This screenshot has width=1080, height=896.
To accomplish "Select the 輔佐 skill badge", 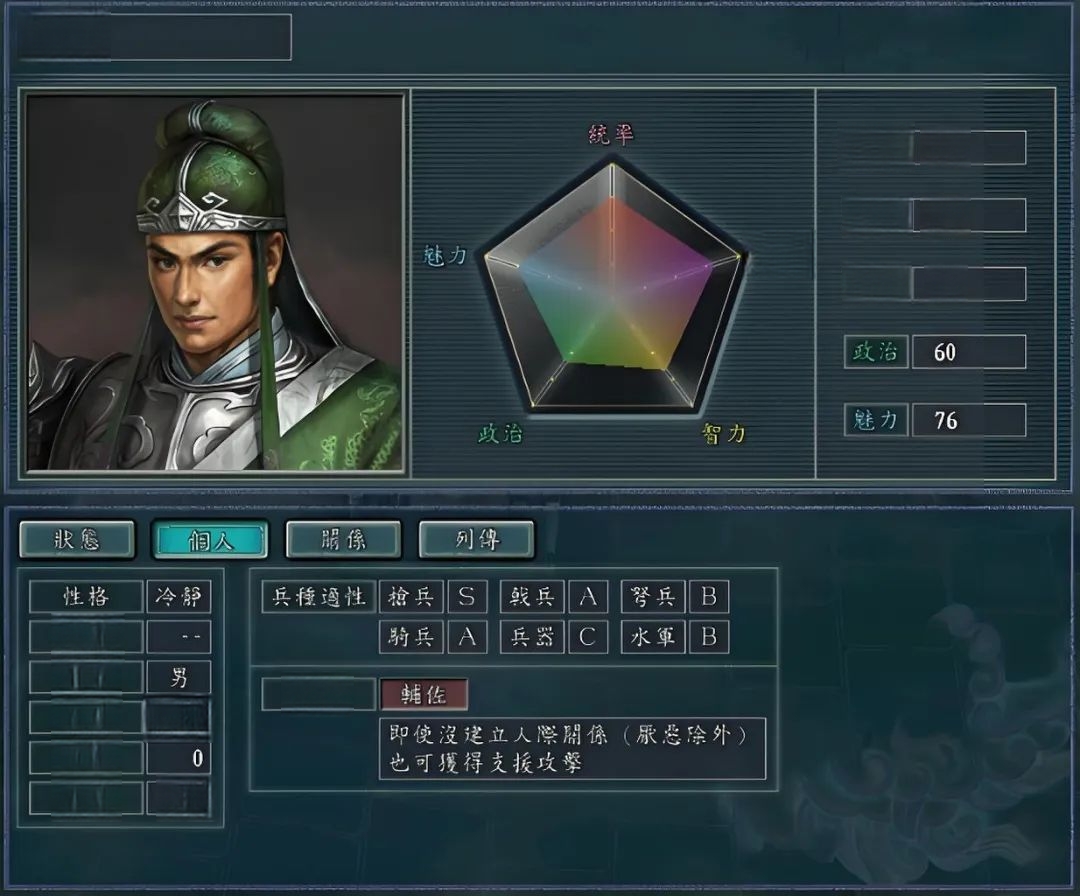I will [424, 695].
